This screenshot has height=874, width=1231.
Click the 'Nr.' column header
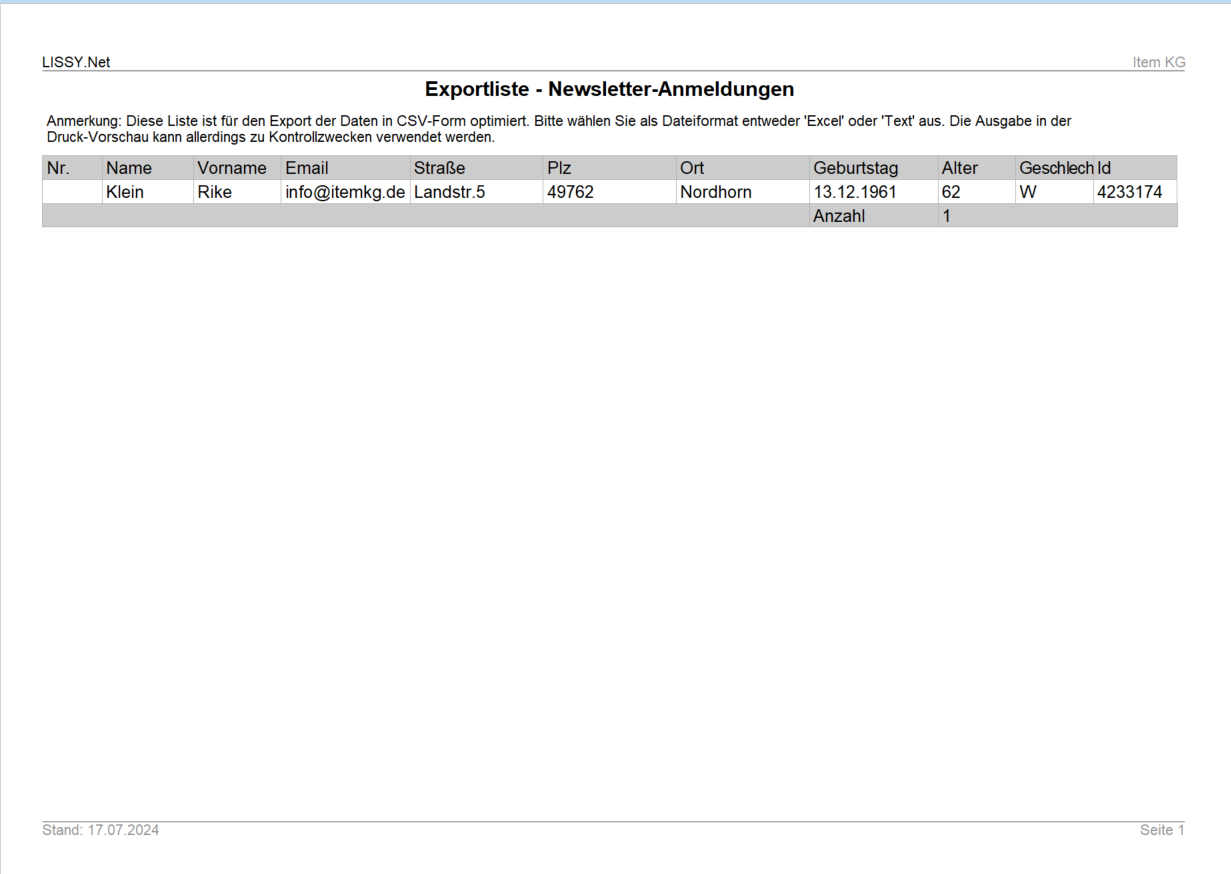pyautogui.click(x=72, y=168)
